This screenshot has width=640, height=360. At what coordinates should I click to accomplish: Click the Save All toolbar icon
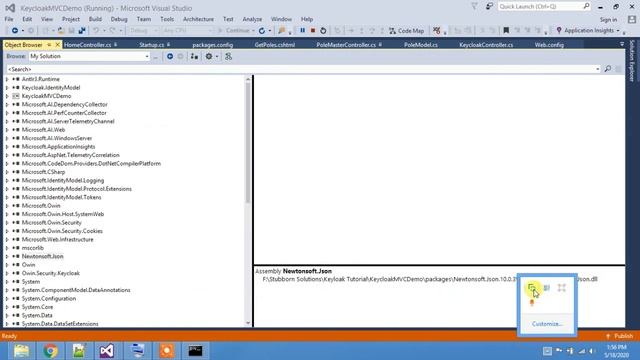pos(82,31)
